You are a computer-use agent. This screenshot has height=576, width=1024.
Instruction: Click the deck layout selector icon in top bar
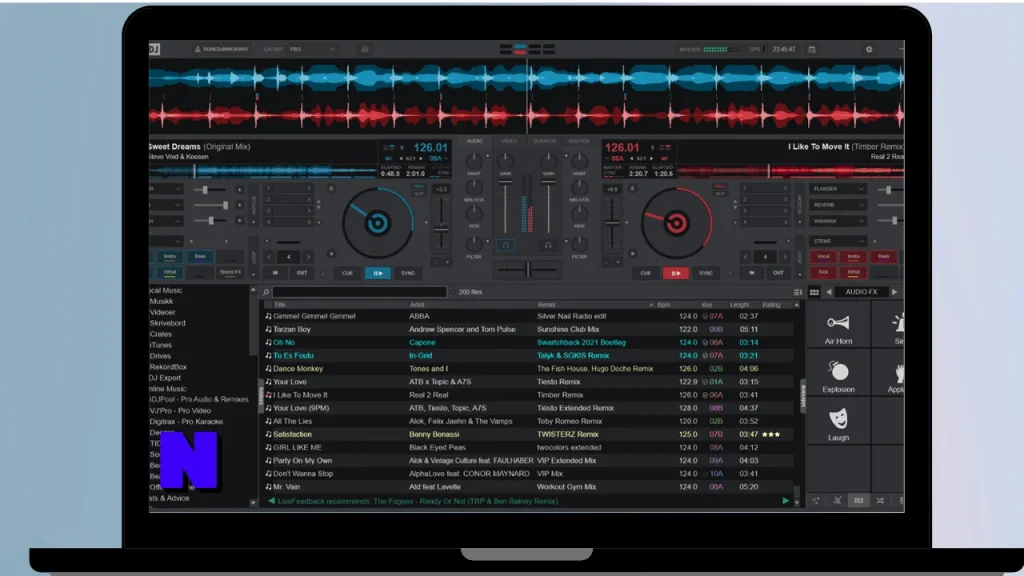(527, 50)
